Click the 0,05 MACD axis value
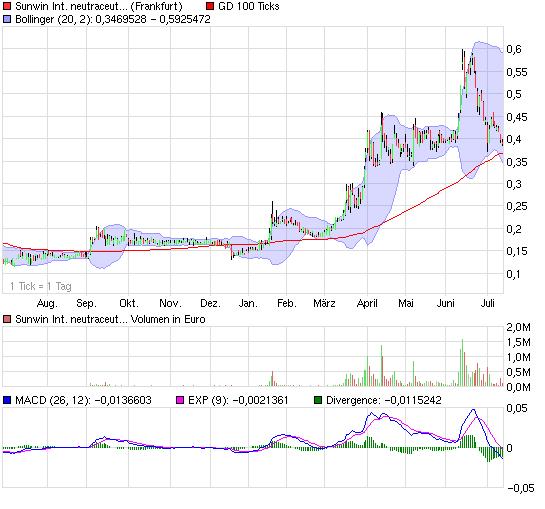Image resolution: width=545 pixels, height=509 pixels. pos(517,408)
